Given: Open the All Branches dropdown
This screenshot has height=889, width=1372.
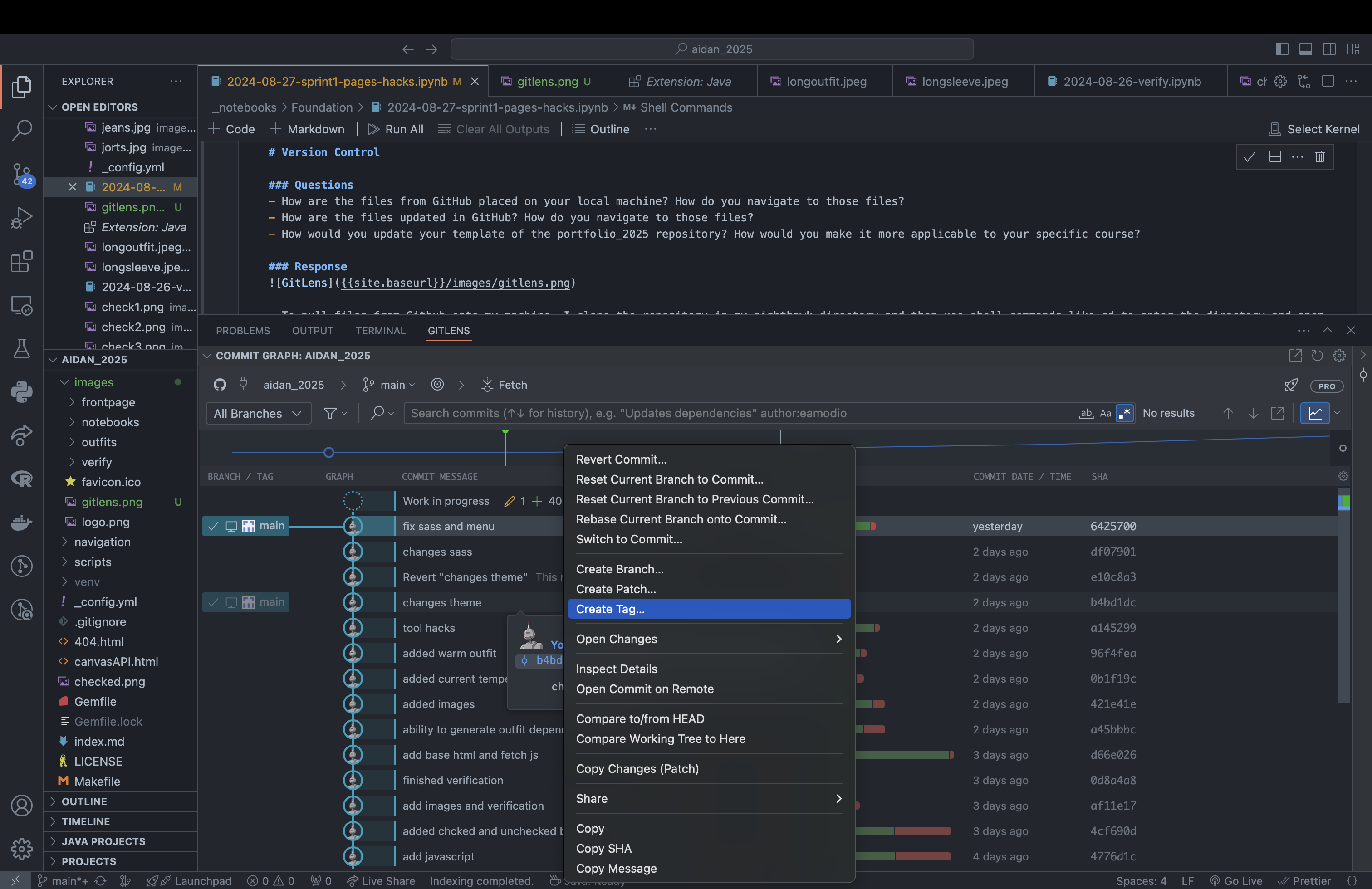Looking at the screenshot, I should click(258, 413).
